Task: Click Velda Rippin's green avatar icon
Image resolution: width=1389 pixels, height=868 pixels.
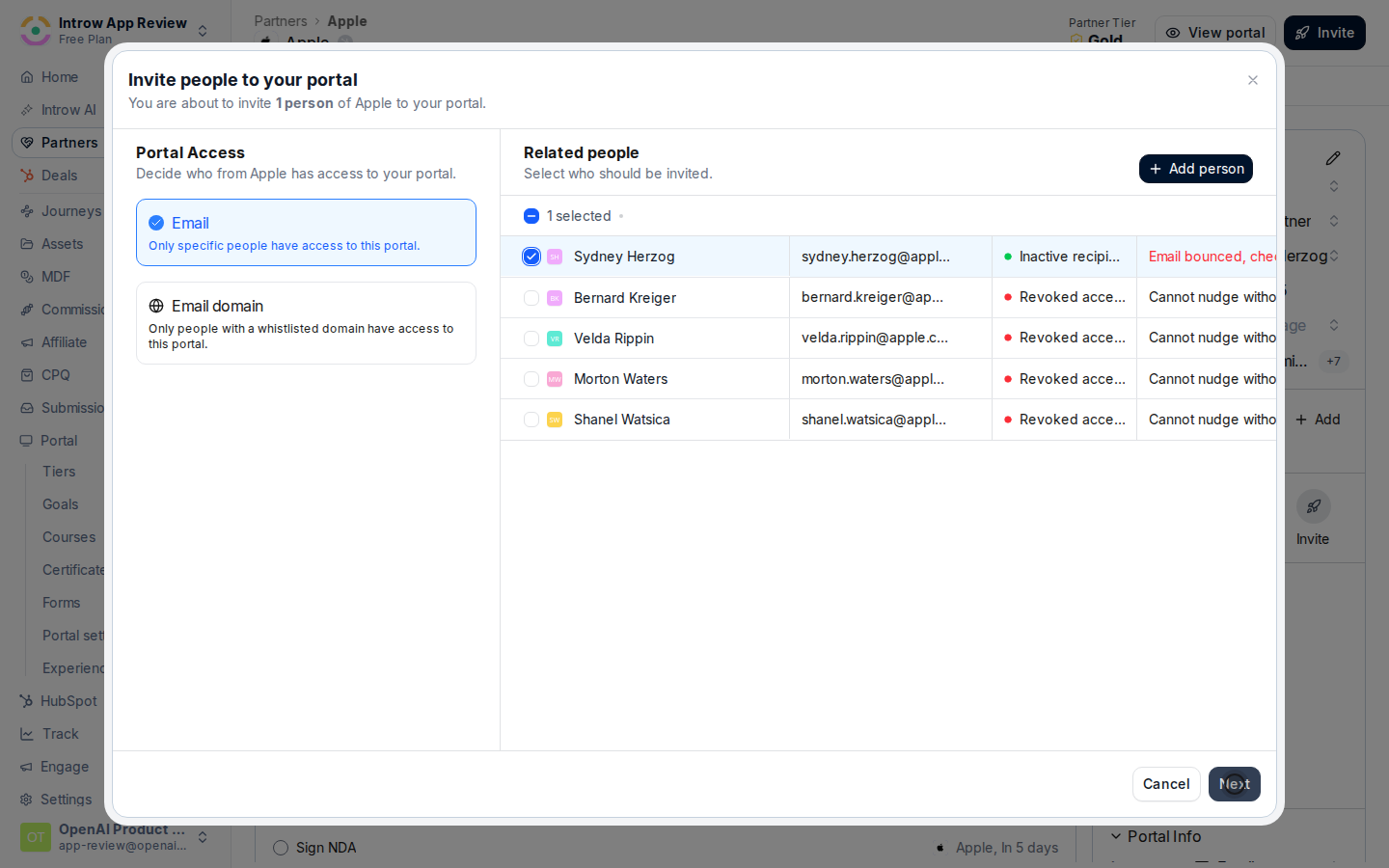Action: [555, 339]
